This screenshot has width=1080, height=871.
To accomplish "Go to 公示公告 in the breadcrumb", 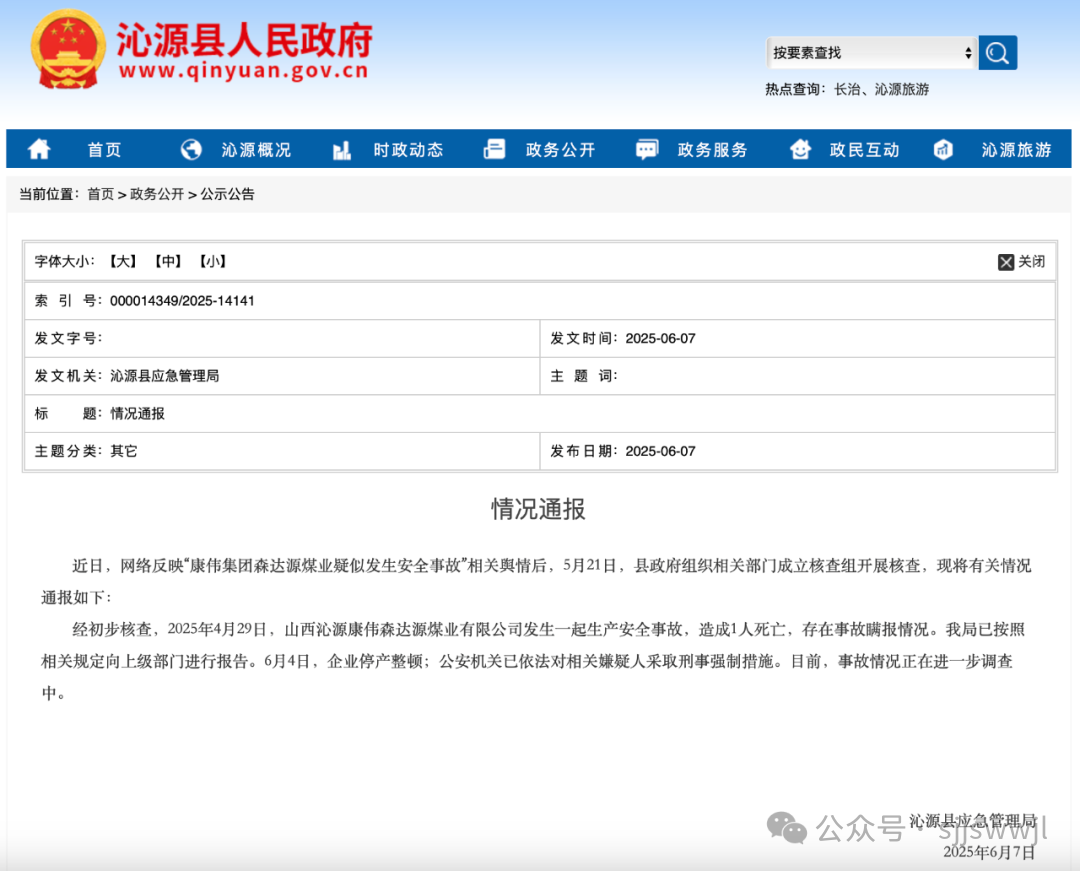I will 227,194.
